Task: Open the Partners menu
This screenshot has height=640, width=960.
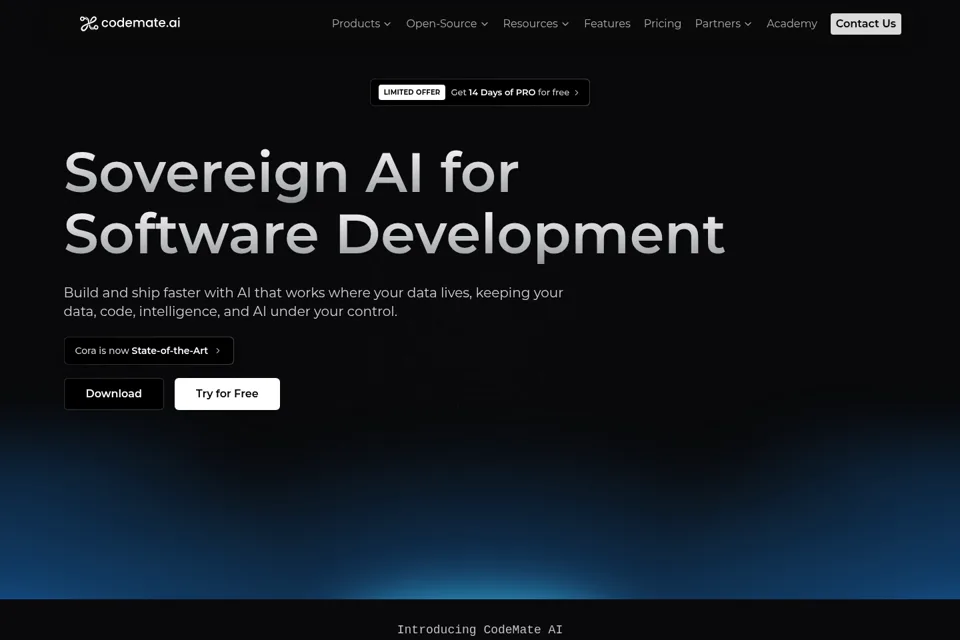Action: click(x=718, y=23)
